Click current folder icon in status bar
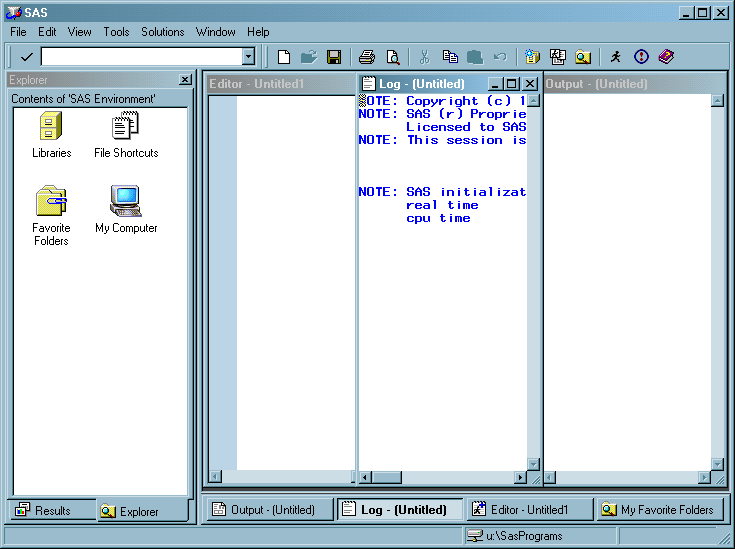This screenshot has height=549, width=735. [x=475, y=536]
